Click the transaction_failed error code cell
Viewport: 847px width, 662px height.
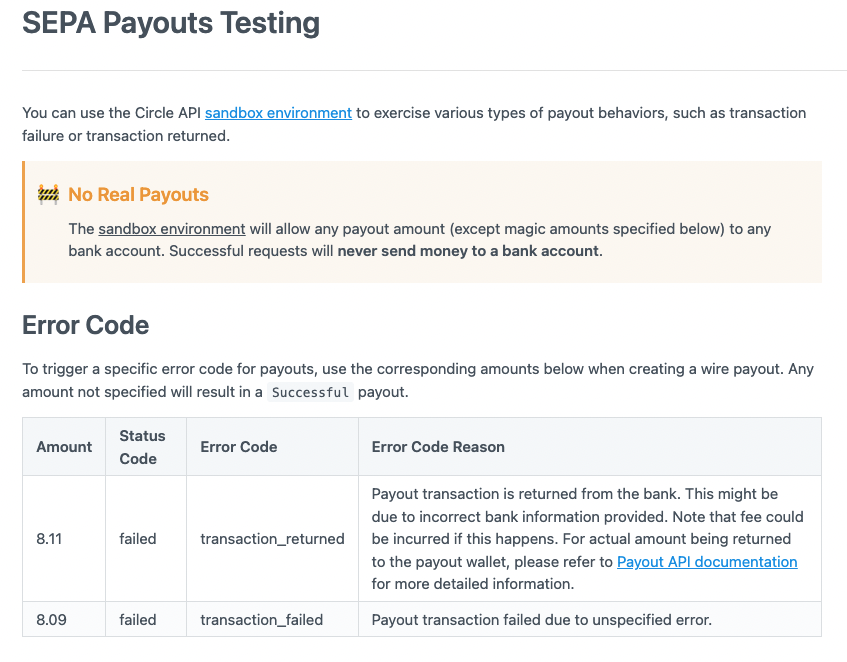point(261,620)
